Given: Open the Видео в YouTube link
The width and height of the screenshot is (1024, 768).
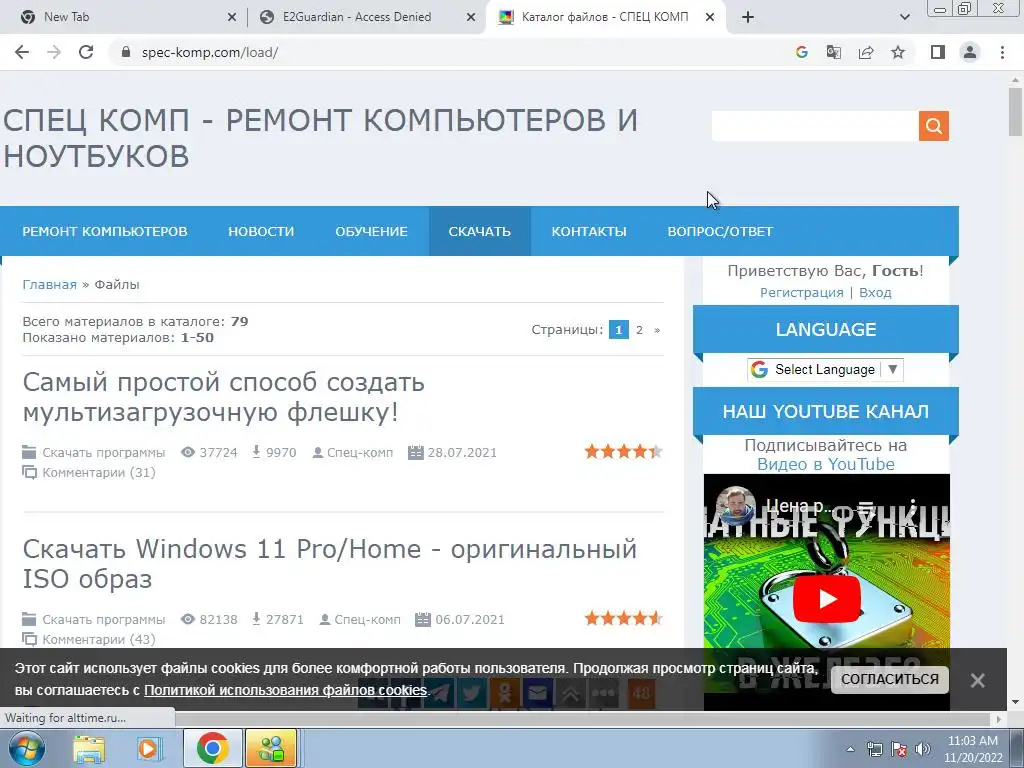Looking at the screenshot, I should (x=825, y=464).
